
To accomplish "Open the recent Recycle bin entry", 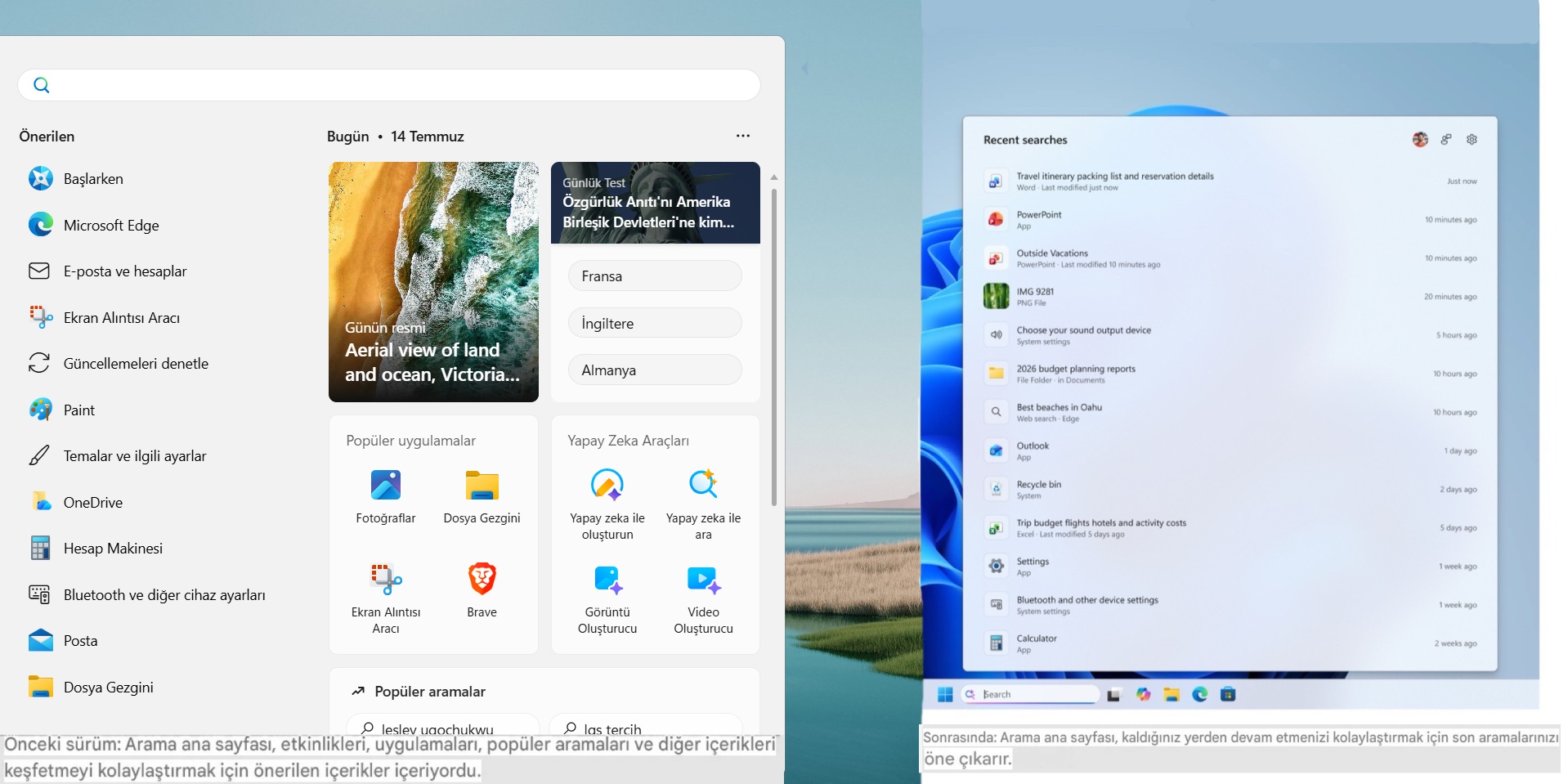I will pos(1230,489).
